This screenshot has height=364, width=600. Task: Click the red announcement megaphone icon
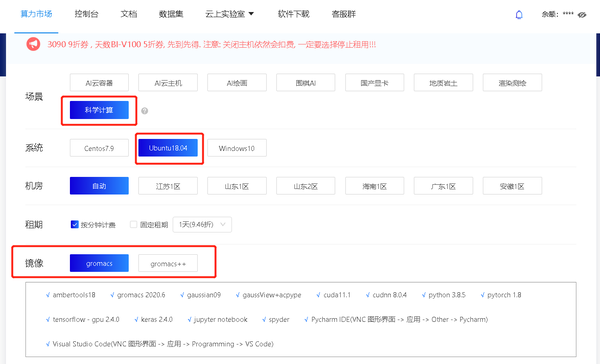click(33, 44)
